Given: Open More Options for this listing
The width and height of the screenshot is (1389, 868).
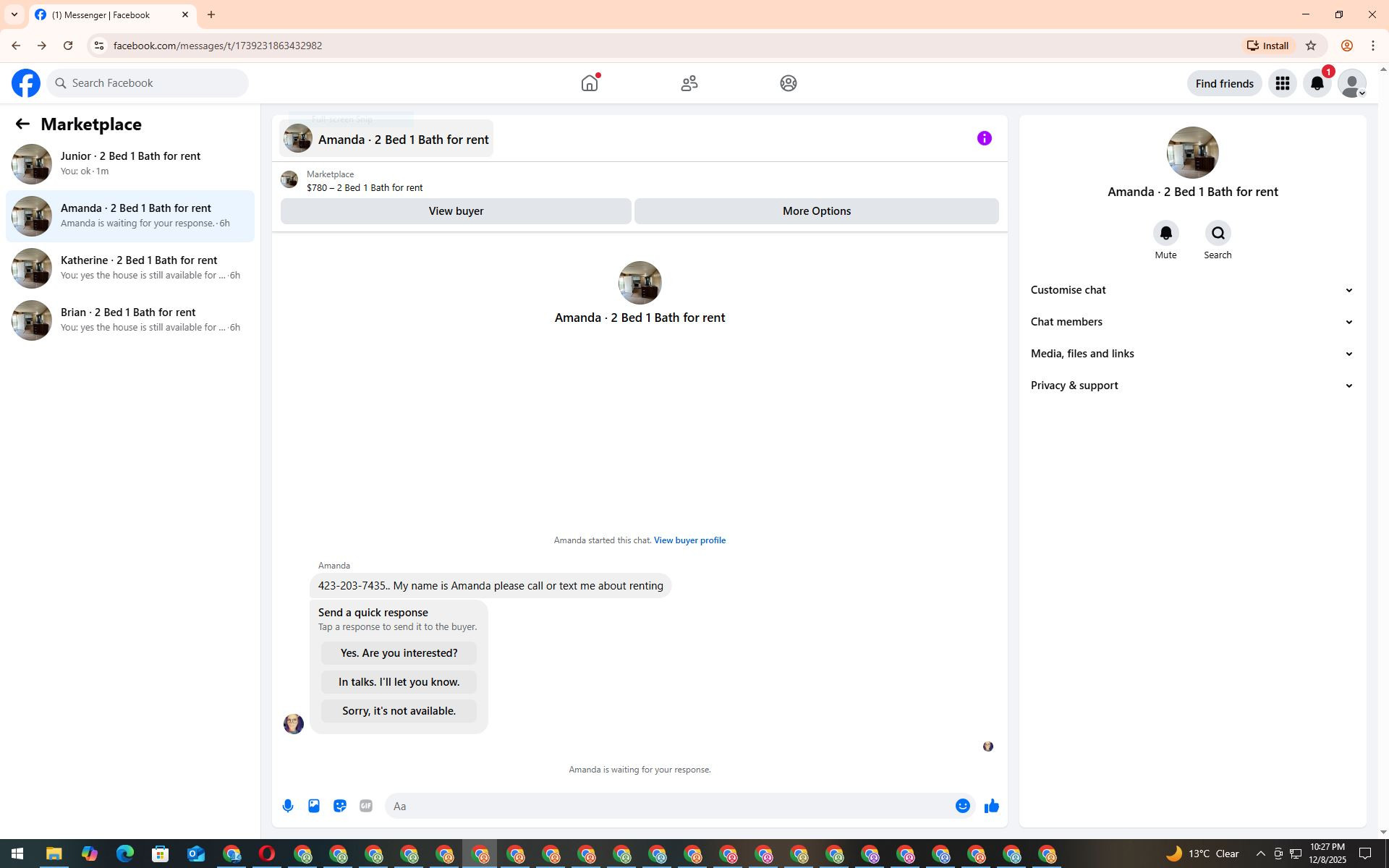Looking at the screenshot, I should pyautogui.click(x=817, y=211).
